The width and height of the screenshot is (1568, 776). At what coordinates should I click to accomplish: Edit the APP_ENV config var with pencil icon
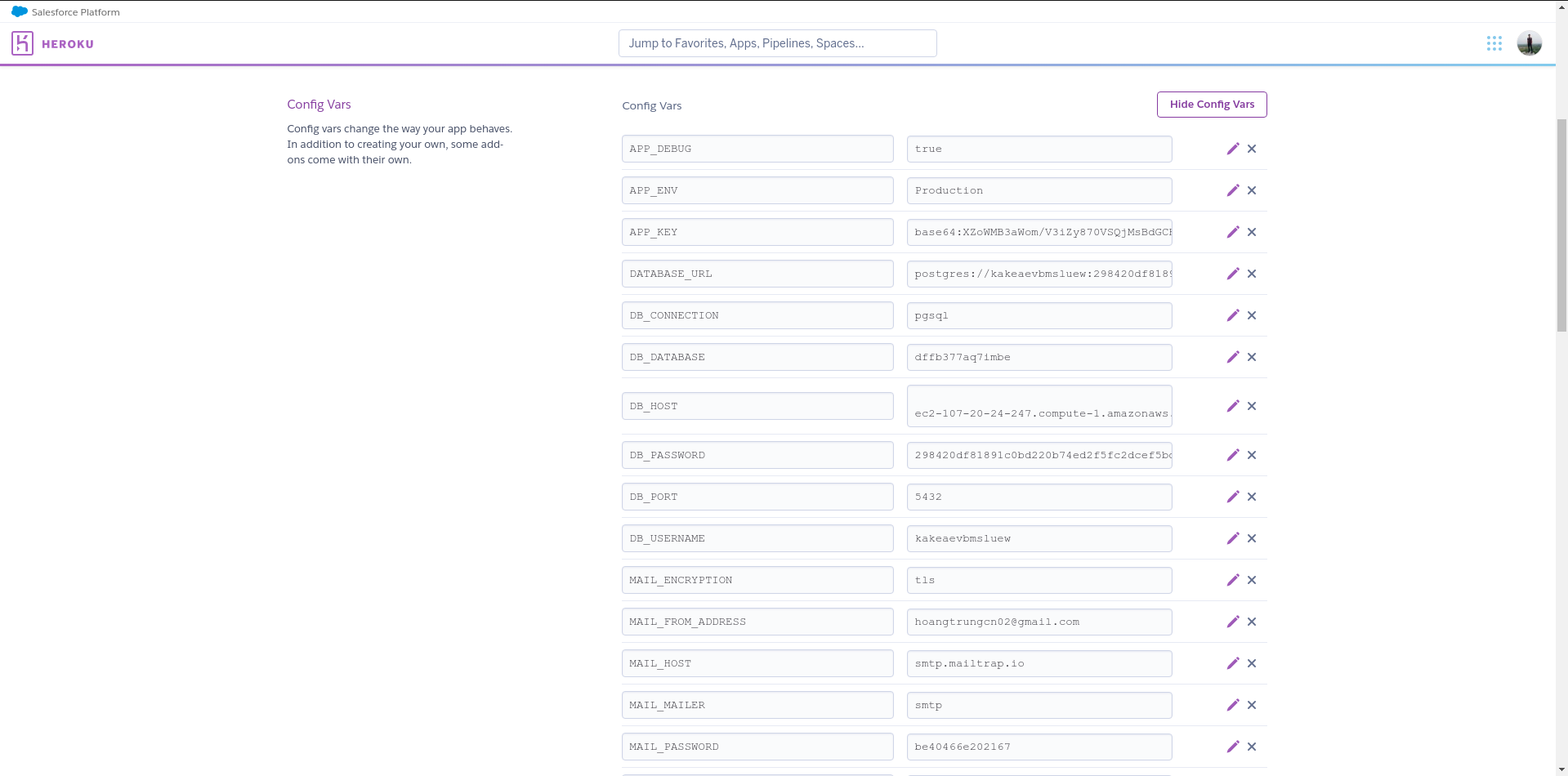[x=1233, y=190]
